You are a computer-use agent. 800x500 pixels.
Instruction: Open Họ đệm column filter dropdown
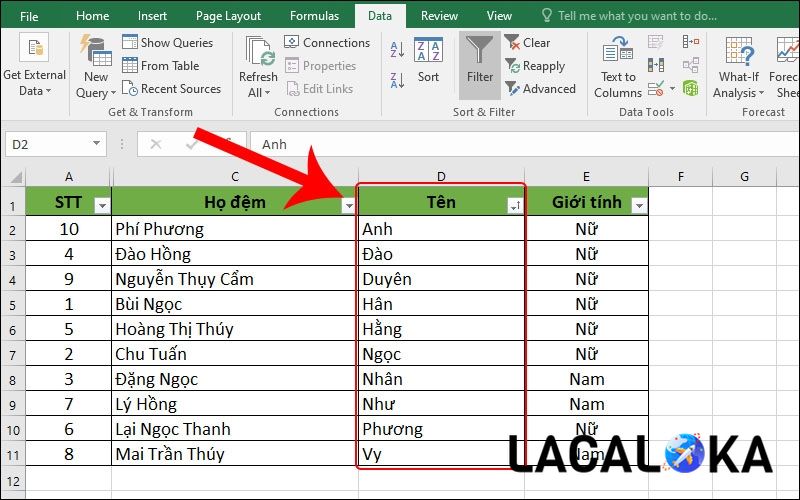tap(348, 206)
